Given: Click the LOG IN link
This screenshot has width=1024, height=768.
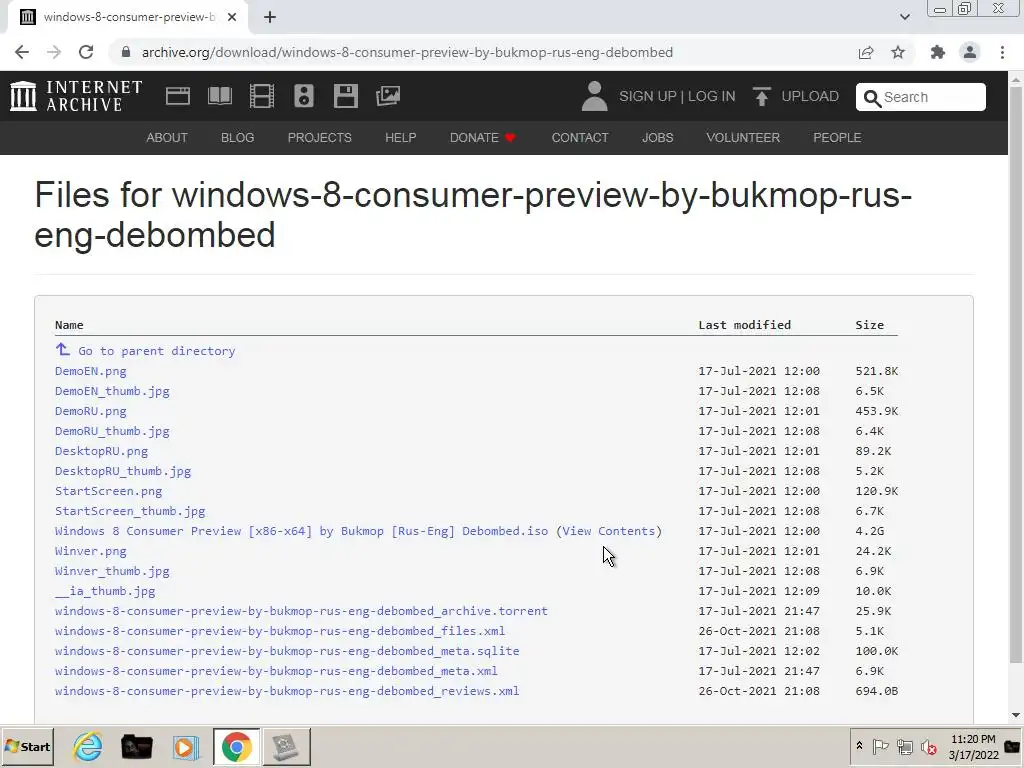Looking at the screenshot, I should (711, 96).
